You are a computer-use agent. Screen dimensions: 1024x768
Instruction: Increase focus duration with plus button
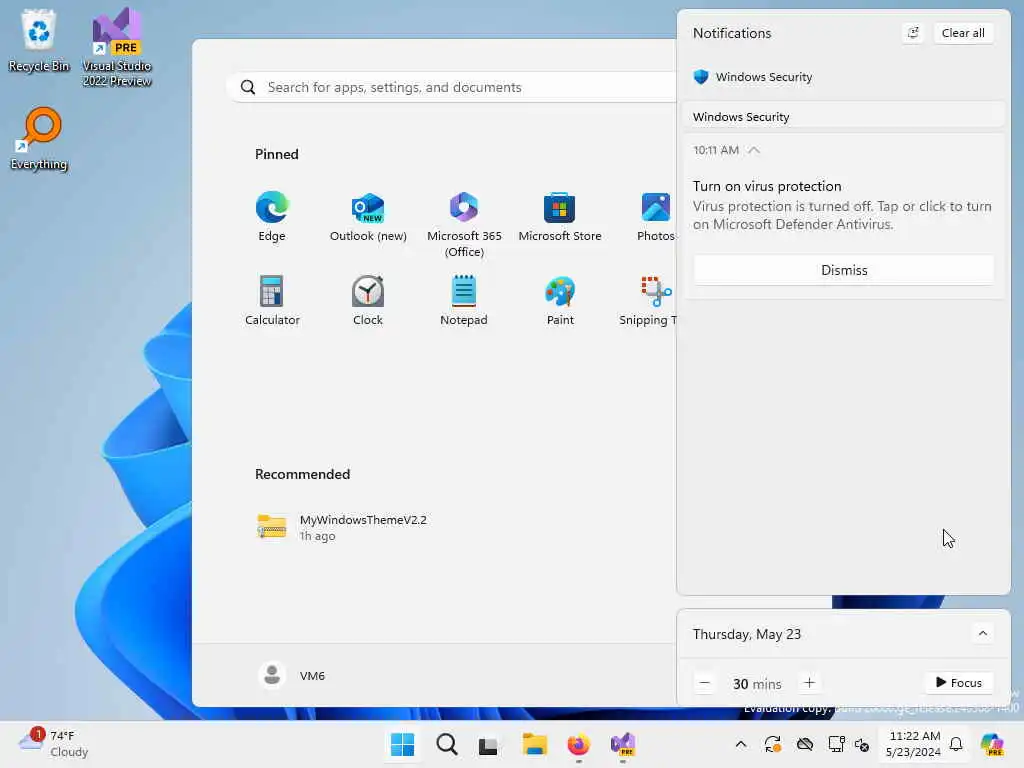coord(809,683)
